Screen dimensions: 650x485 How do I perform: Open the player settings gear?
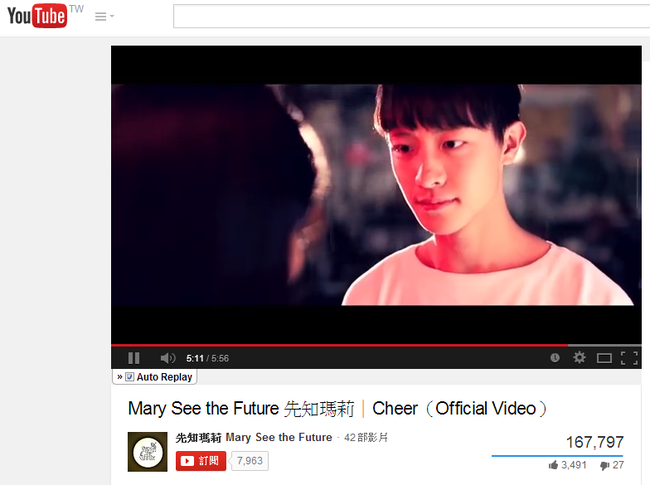tap(579, 357)
